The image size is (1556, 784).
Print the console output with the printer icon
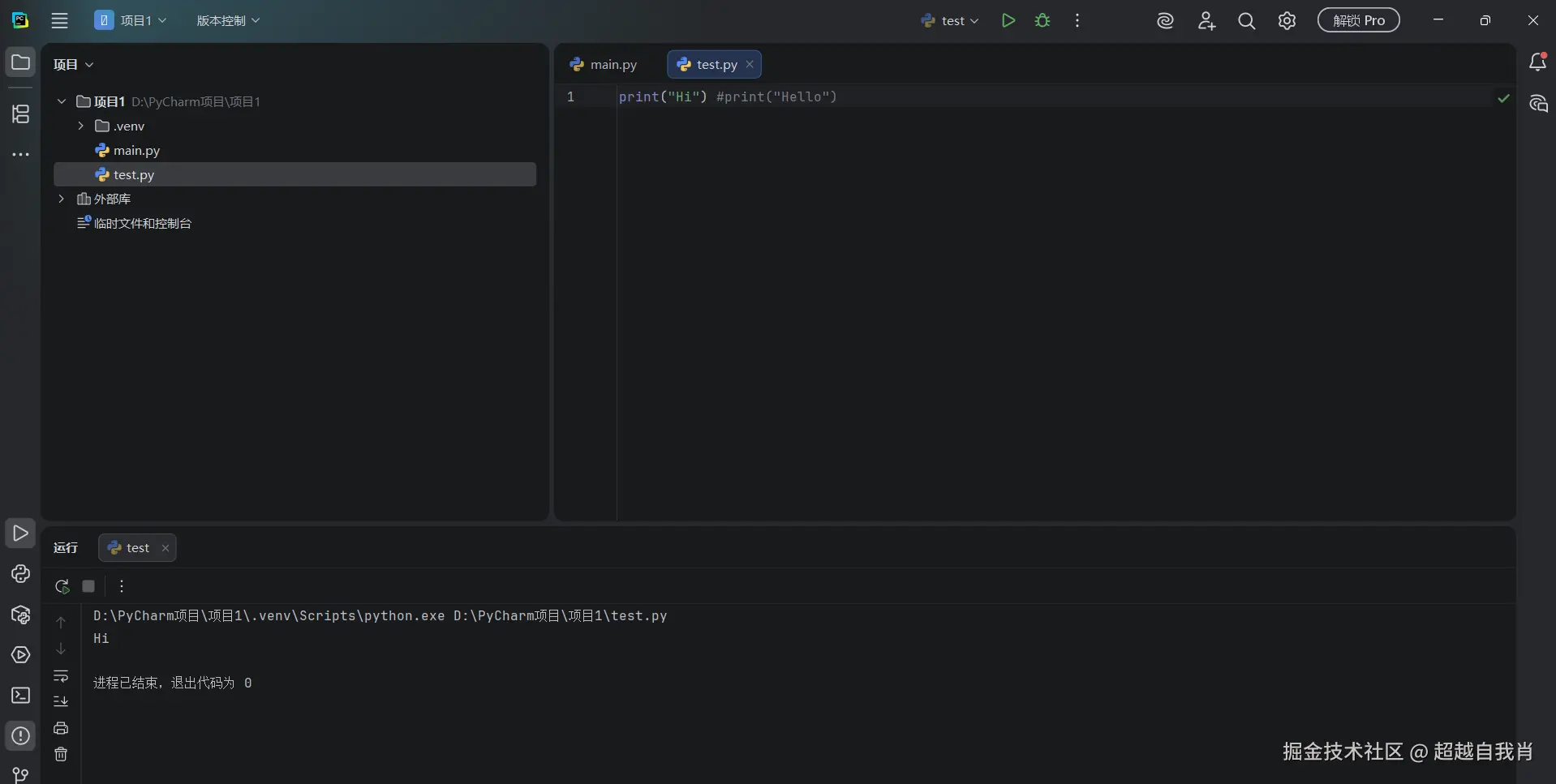[x=61, y=728]
